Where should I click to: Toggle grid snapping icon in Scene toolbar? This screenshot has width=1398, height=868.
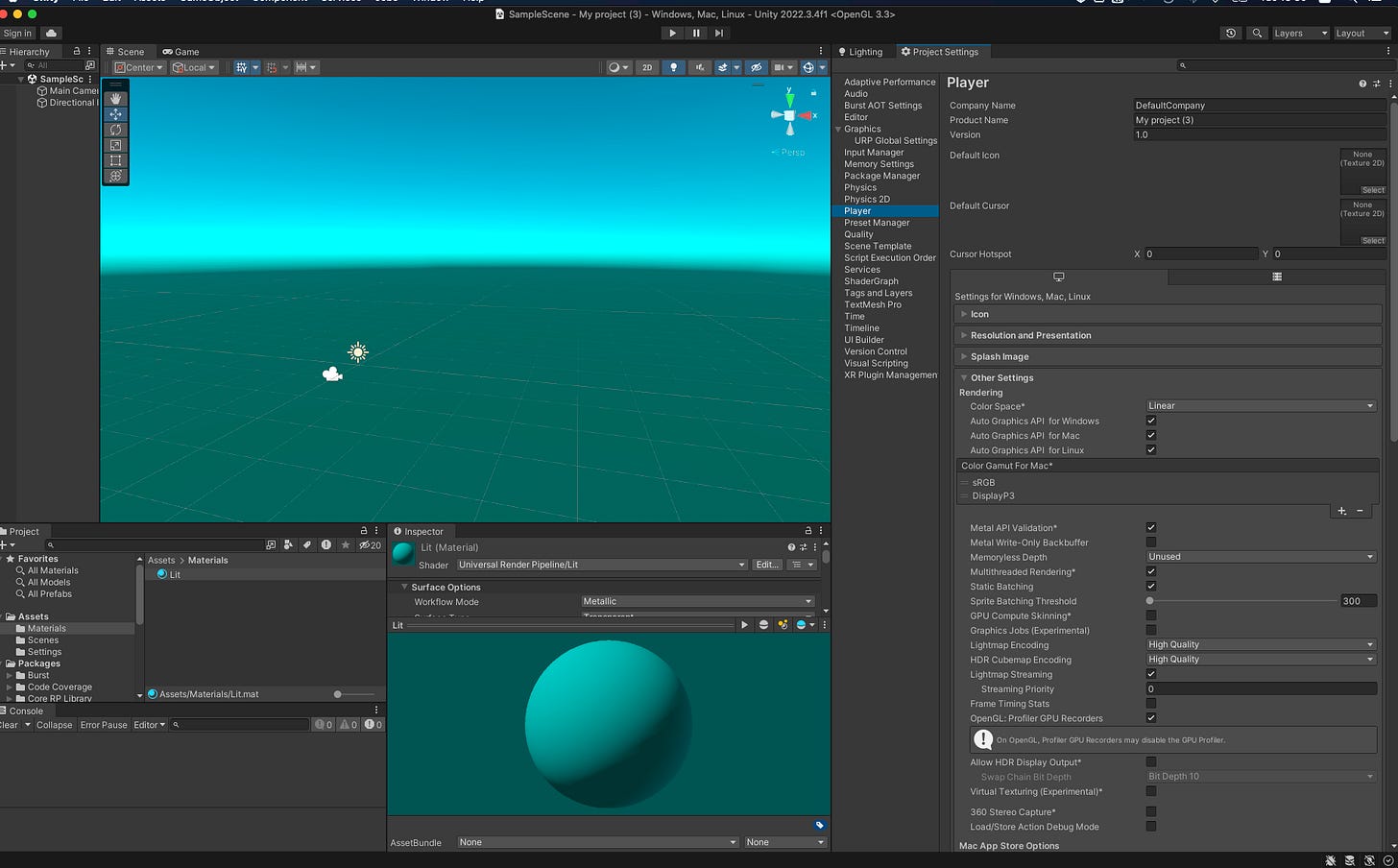241,67
